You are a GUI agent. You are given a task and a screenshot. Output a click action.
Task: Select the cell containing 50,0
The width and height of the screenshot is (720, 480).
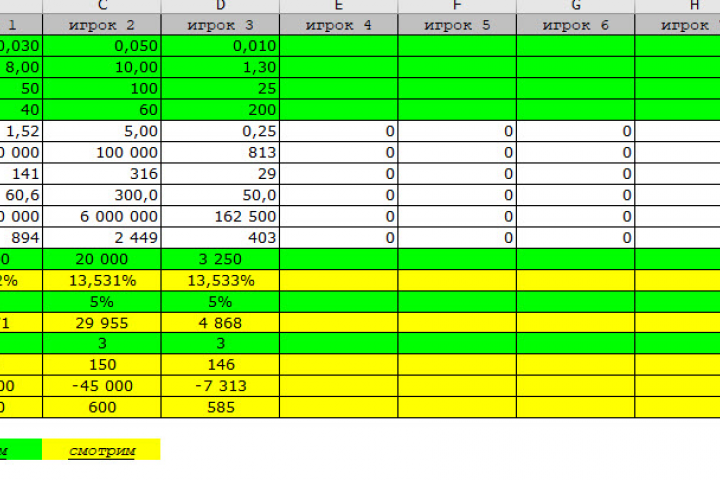pyautogui.click(x=220, y=195)
